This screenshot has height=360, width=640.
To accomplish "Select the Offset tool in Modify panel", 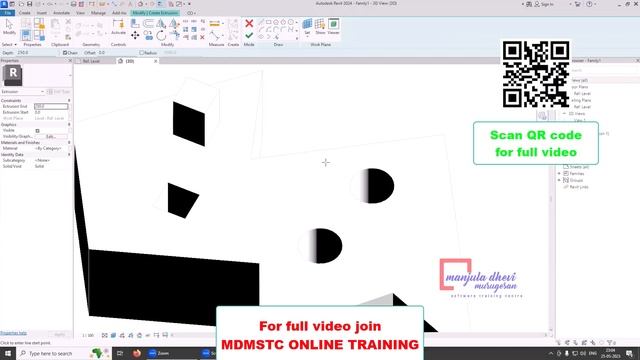I will coord(148,24).
